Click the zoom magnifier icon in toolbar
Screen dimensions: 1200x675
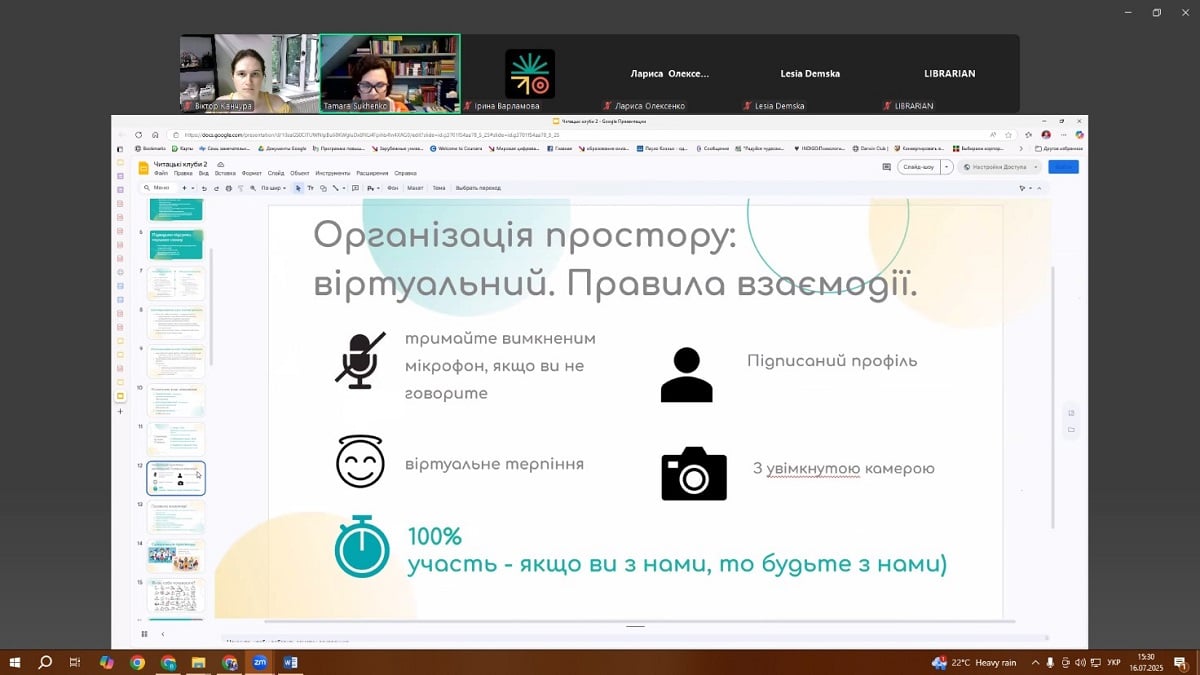[253, 188]
